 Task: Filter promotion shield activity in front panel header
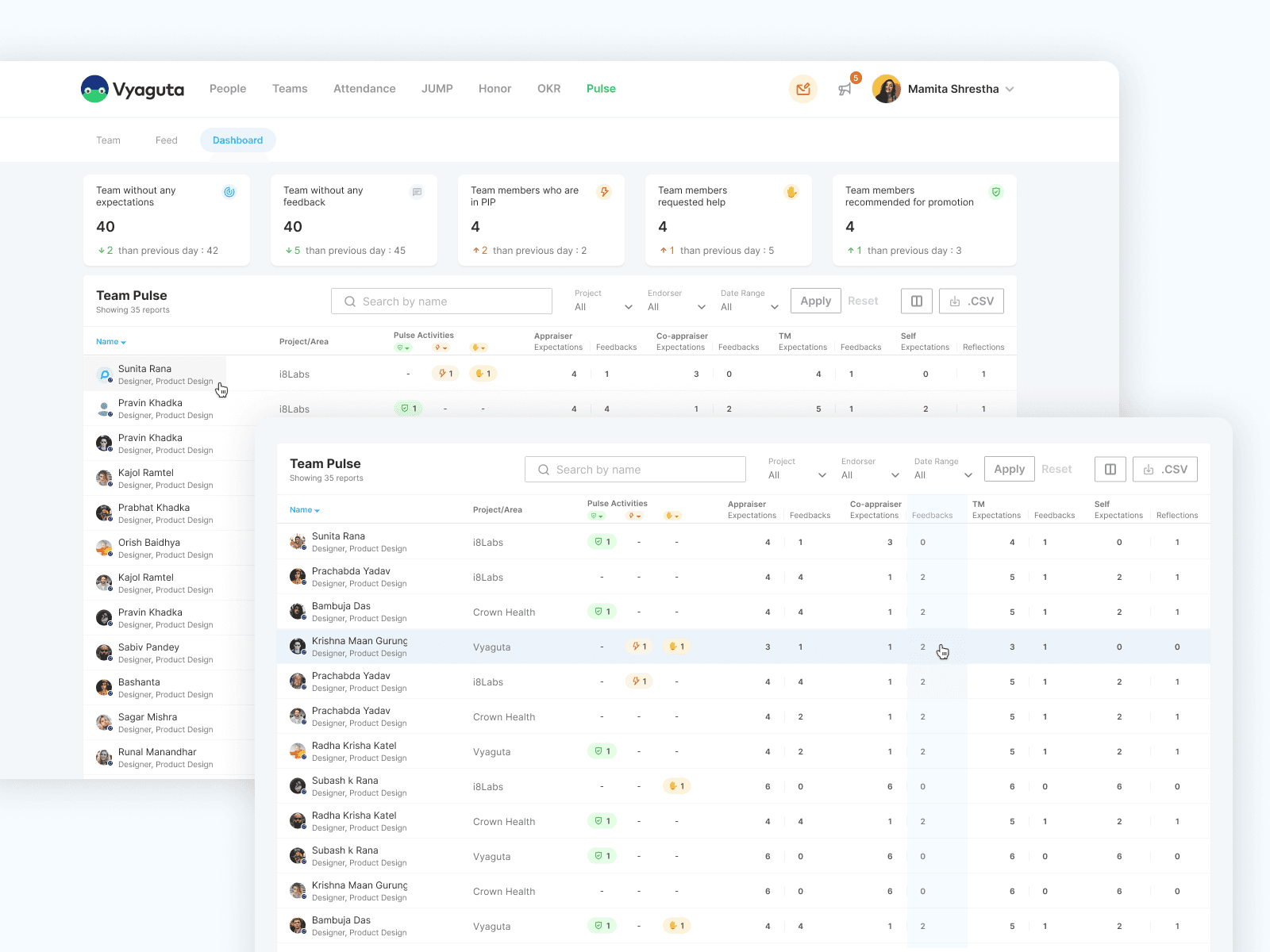pyautogui.click(x=597, y=516)
